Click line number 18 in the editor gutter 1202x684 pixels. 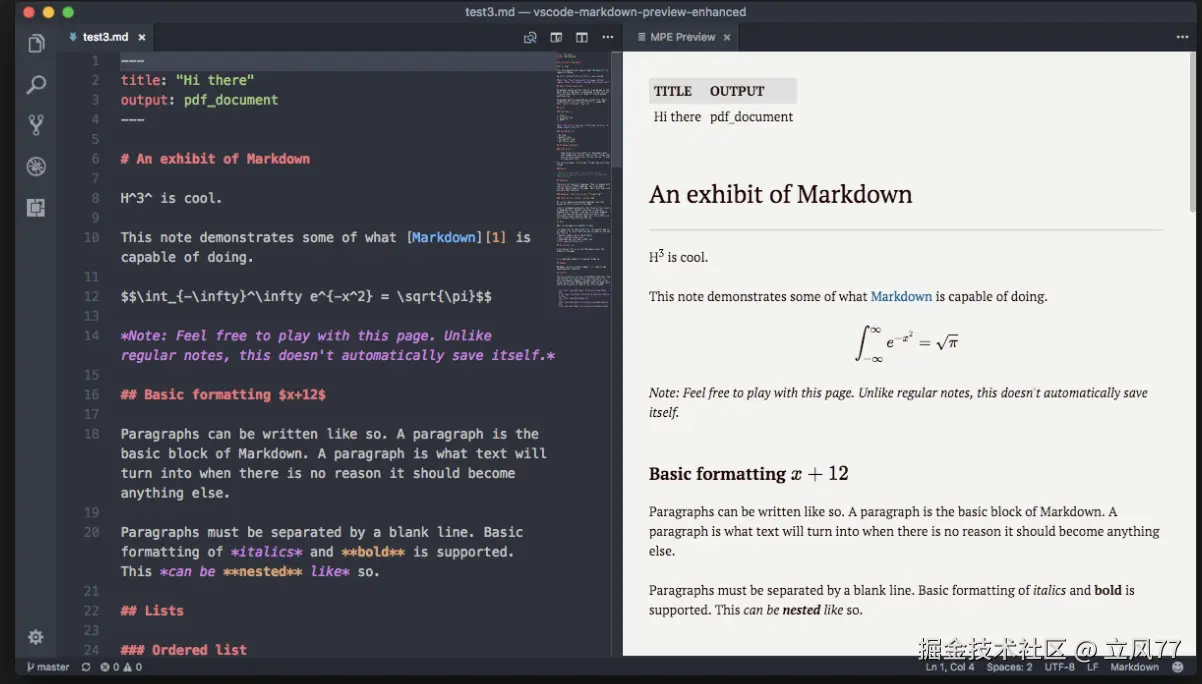click(x=92, y=434)
